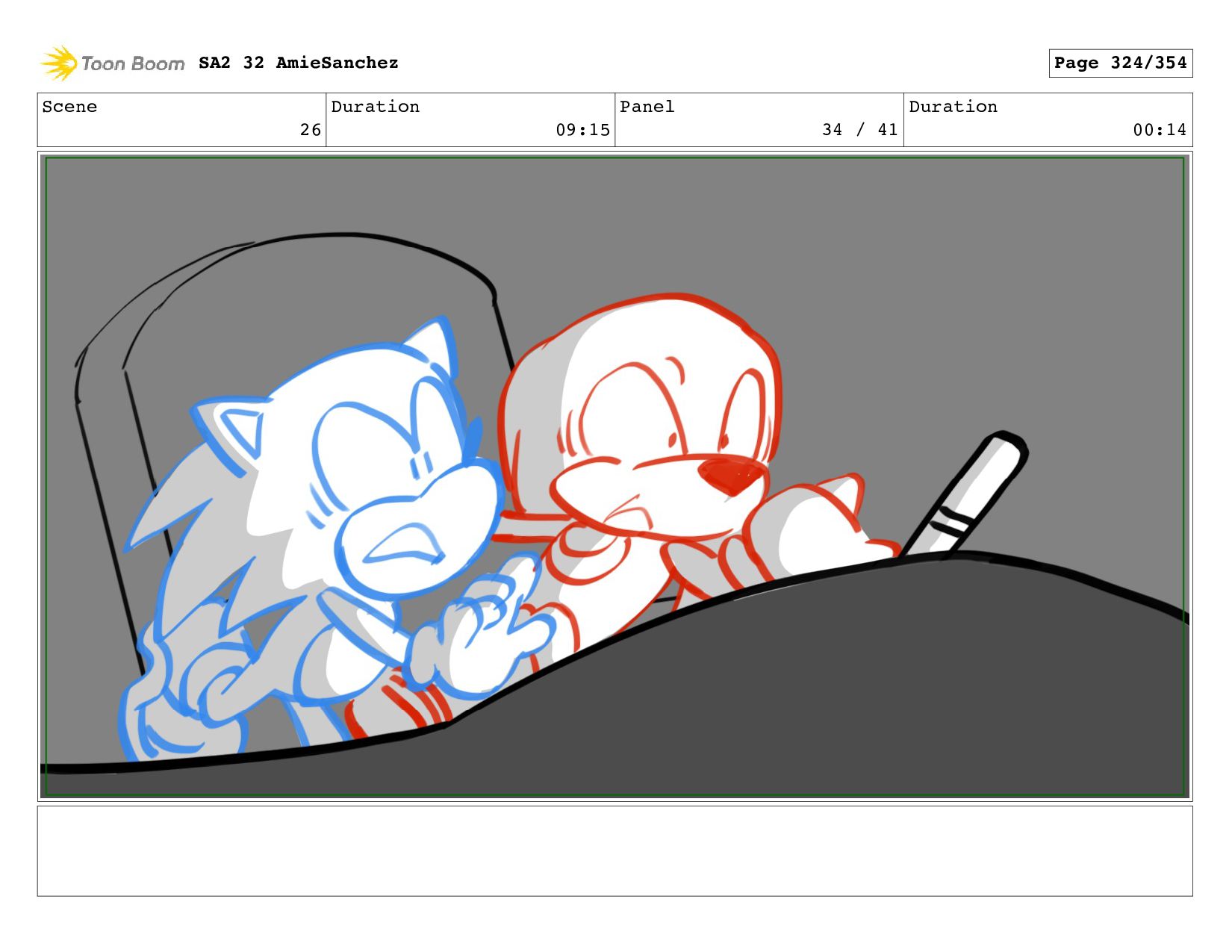This screenshot has width=1232, height=952.
Task: Click the storyboard panel drawing
Action: coord(615,476)
